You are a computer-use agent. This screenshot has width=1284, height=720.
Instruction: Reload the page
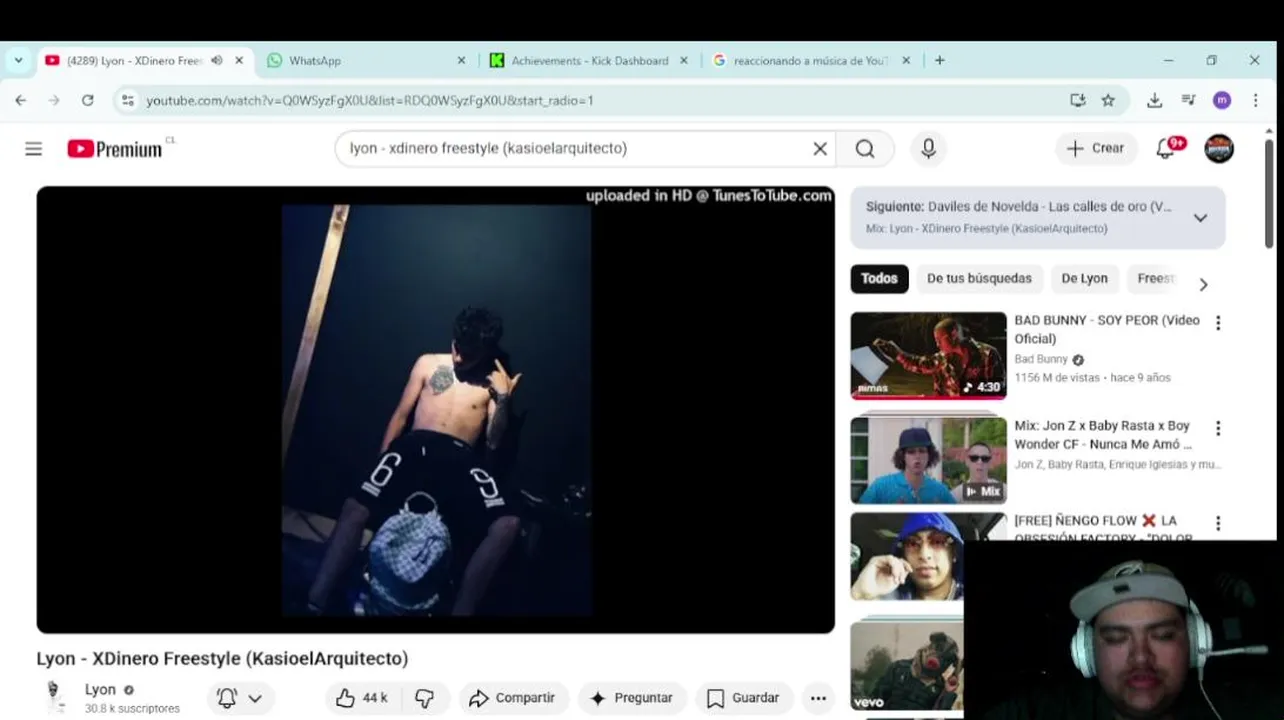(x=88, y=100)
